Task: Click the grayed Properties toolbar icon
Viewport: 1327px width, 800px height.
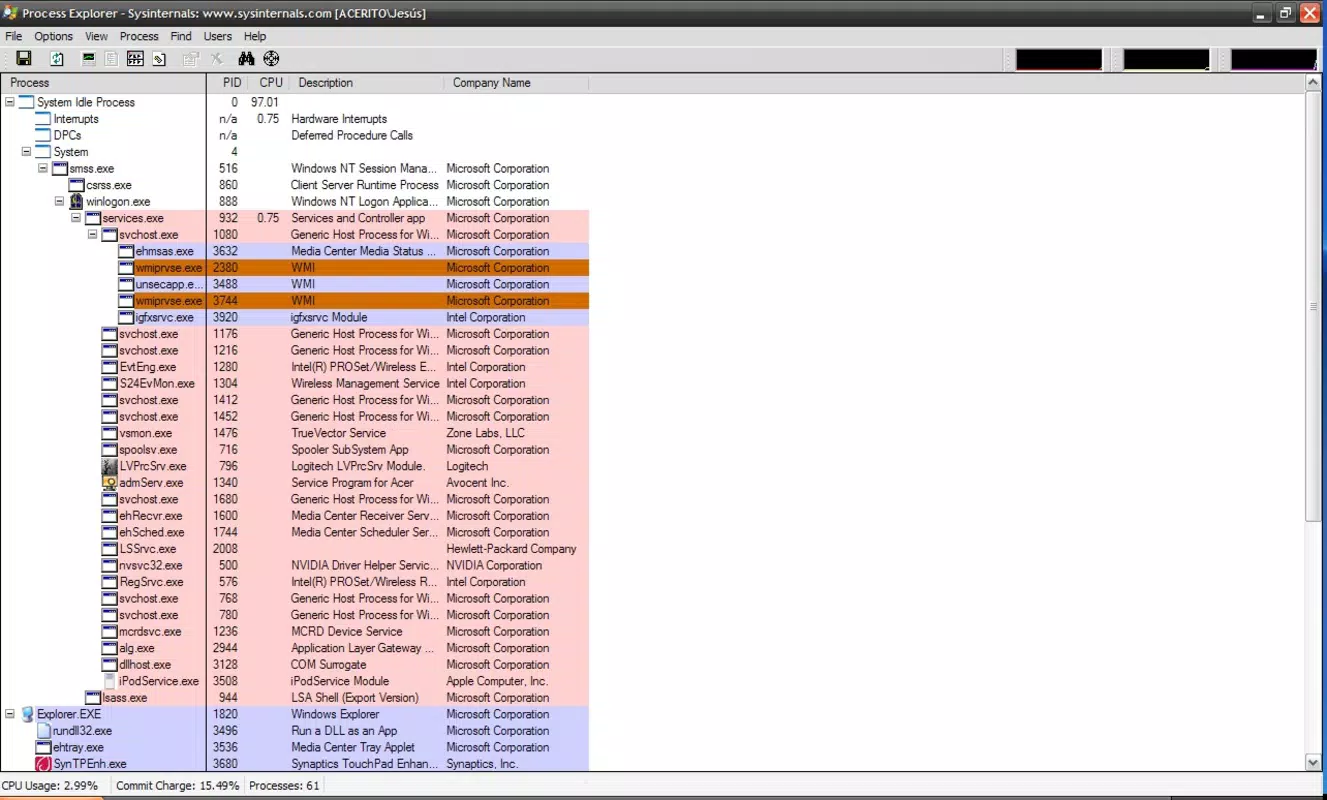Action: [191, 59]
